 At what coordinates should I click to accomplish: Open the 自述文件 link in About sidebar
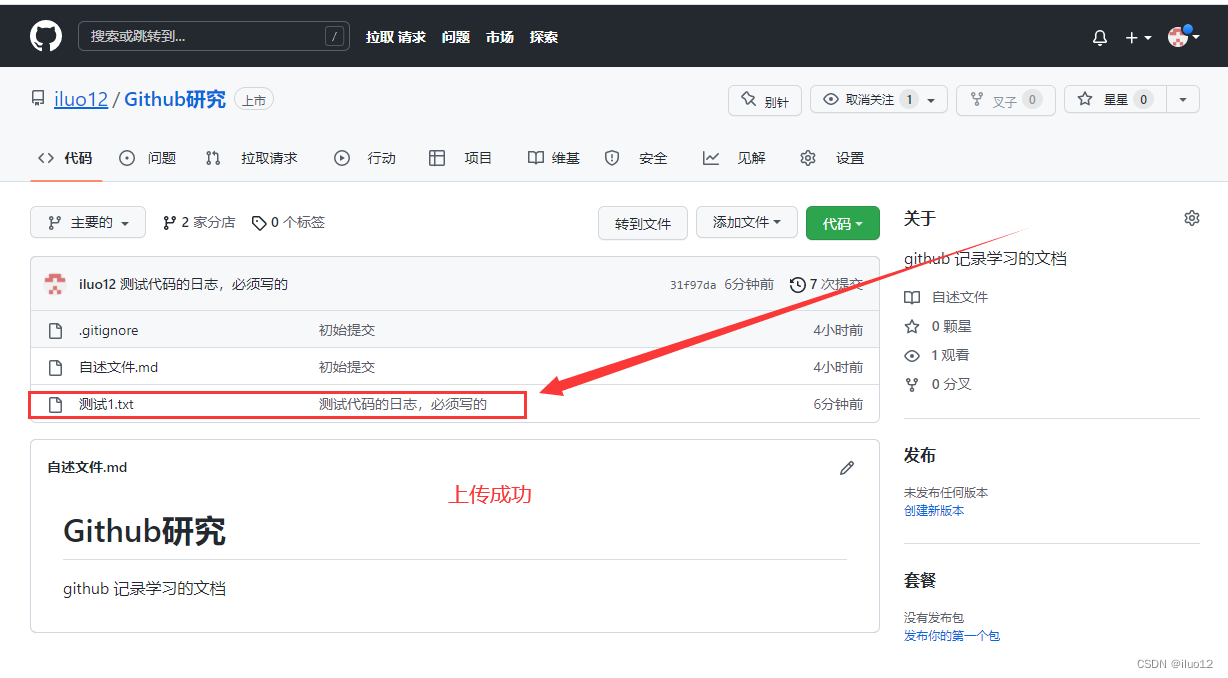946,297
